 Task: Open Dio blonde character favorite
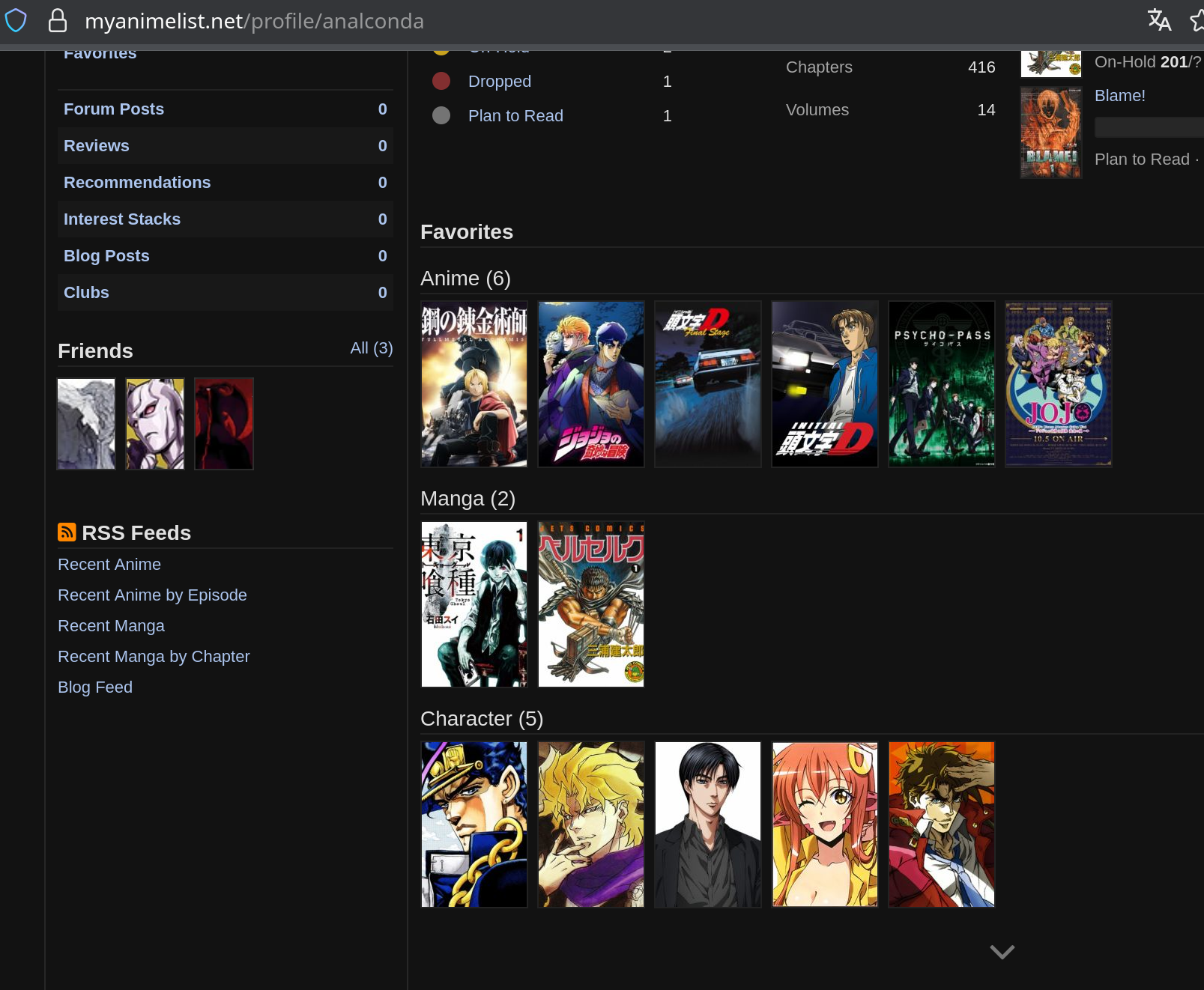point(591,825)
